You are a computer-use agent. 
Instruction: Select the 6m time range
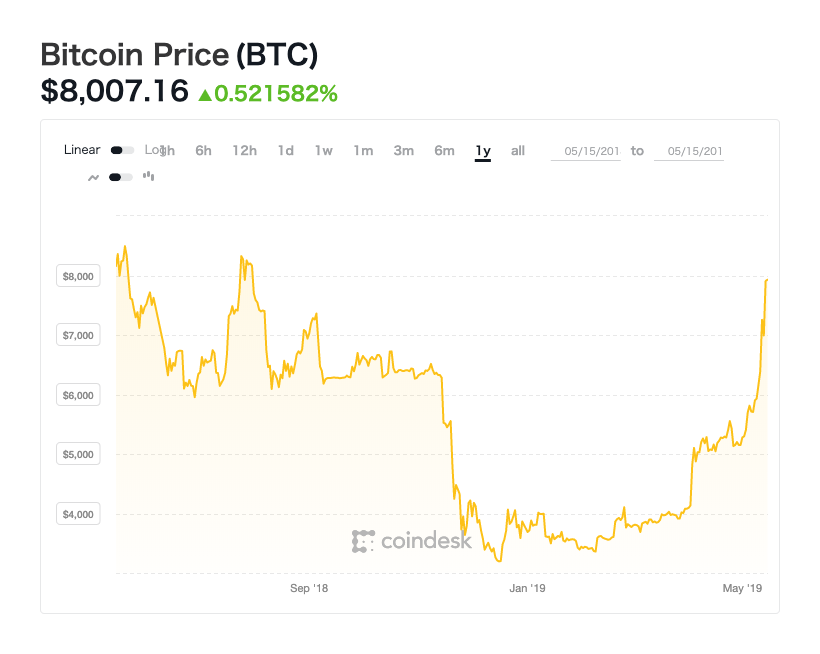tap(445, 151)
